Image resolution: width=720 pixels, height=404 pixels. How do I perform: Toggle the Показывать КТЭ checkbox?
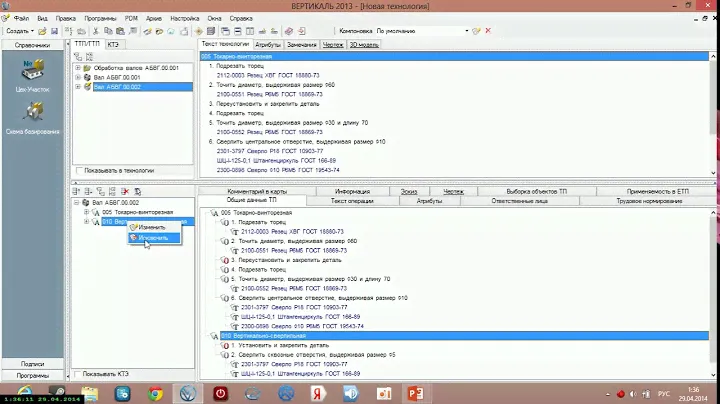(79, 374)
